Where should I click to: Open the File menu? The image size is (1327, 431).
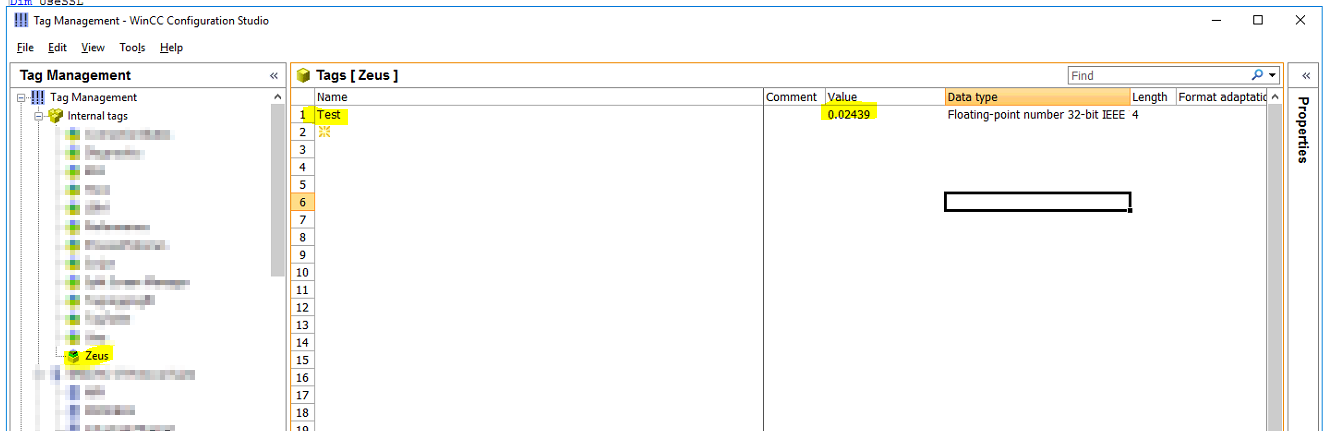click(x=25, y=47)
